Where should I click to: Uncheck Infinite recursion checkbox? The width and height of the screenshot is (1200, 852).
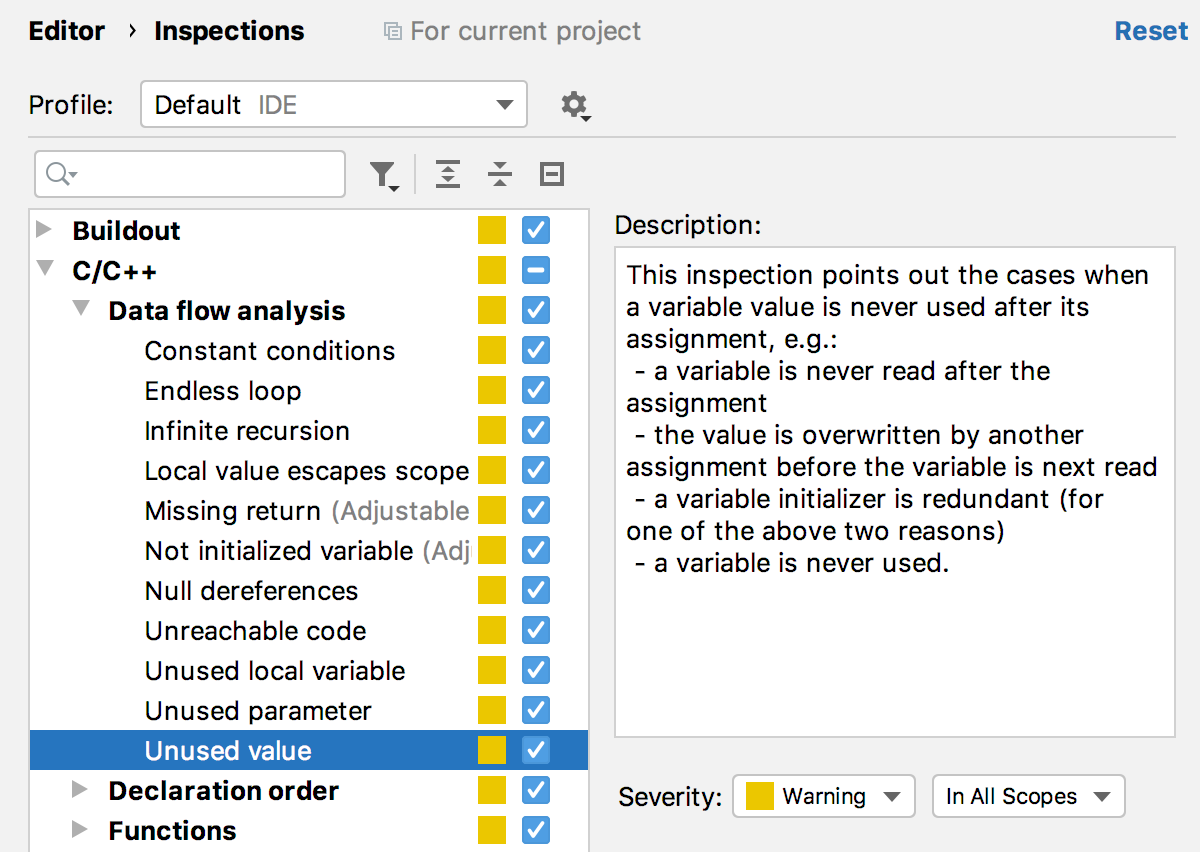pos(536,431)
